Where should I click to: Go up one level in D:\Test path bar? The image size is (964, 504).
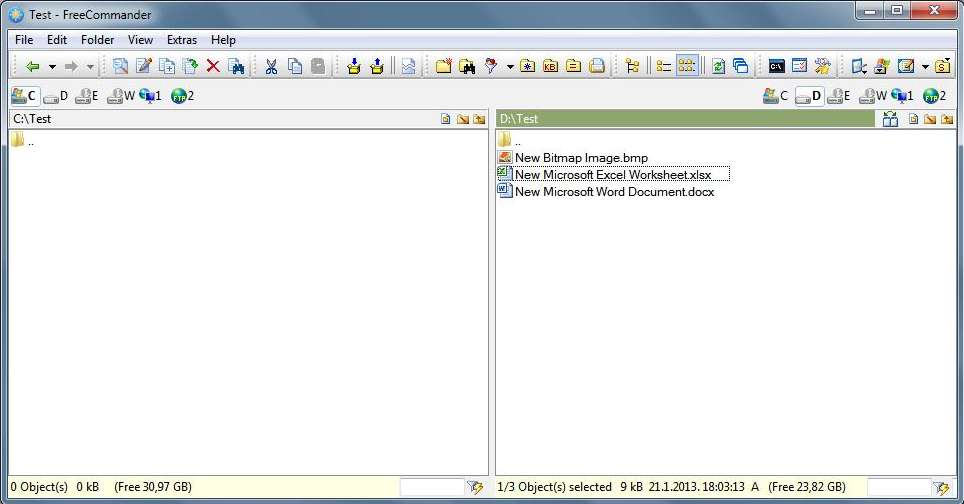click(x=947, y=119)
